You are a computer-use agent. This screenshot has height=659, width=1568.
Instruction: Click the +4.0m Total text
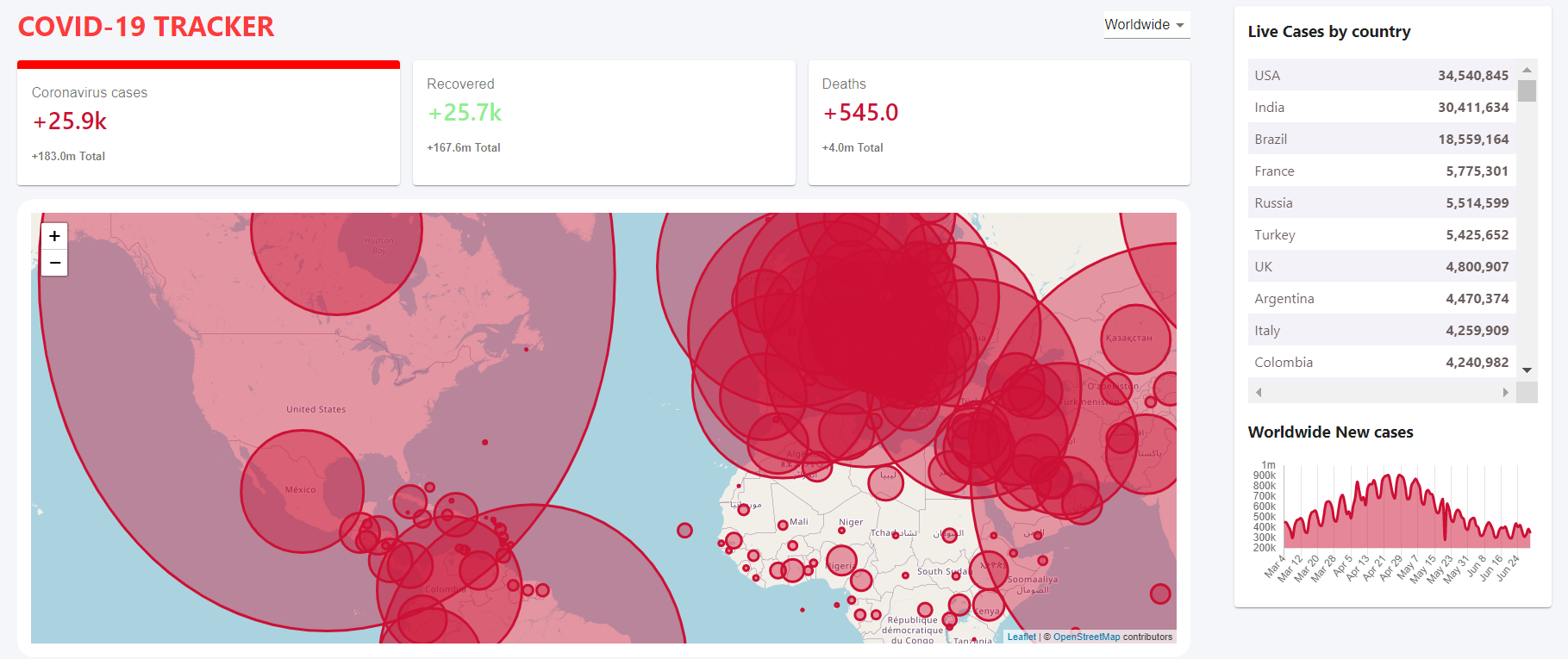tap(853, 147)
